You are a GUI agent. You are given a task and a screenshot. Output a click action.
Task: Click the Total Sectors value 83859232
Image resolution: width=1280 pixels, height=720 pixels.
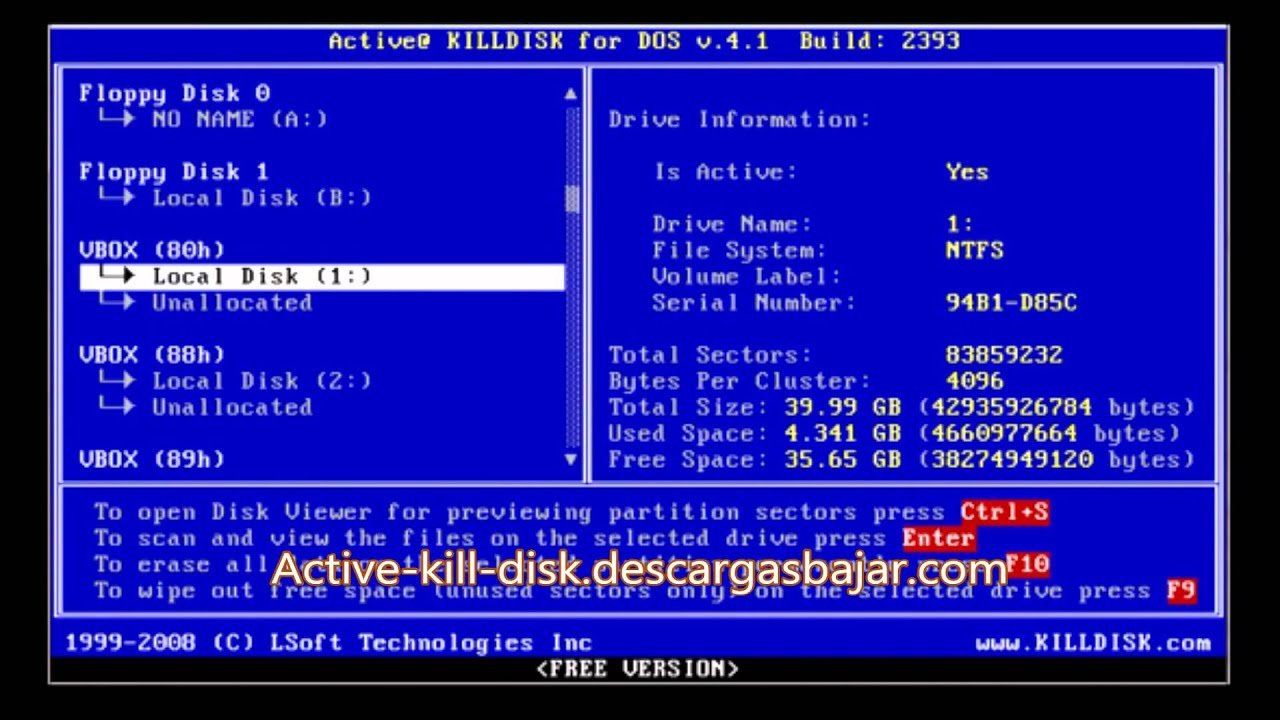point(1004,355)
